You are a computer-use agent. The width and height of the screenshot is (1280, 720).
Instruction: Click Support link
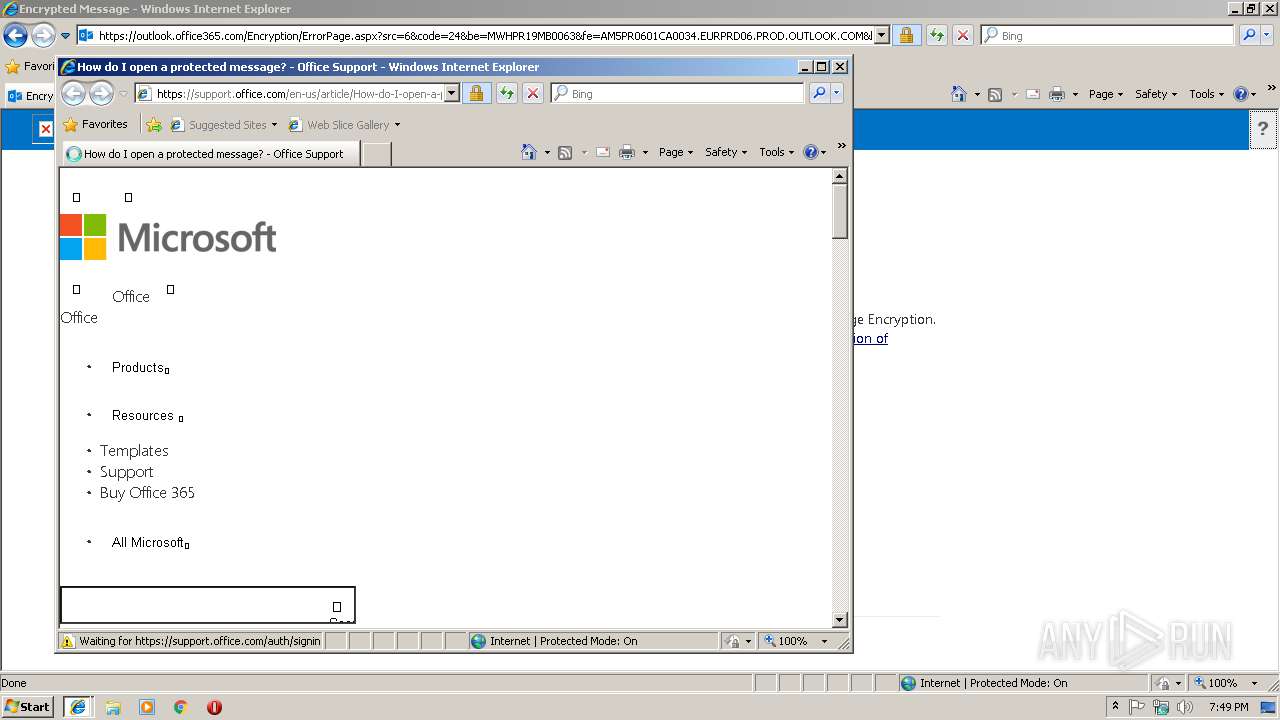tap(127, 472)
